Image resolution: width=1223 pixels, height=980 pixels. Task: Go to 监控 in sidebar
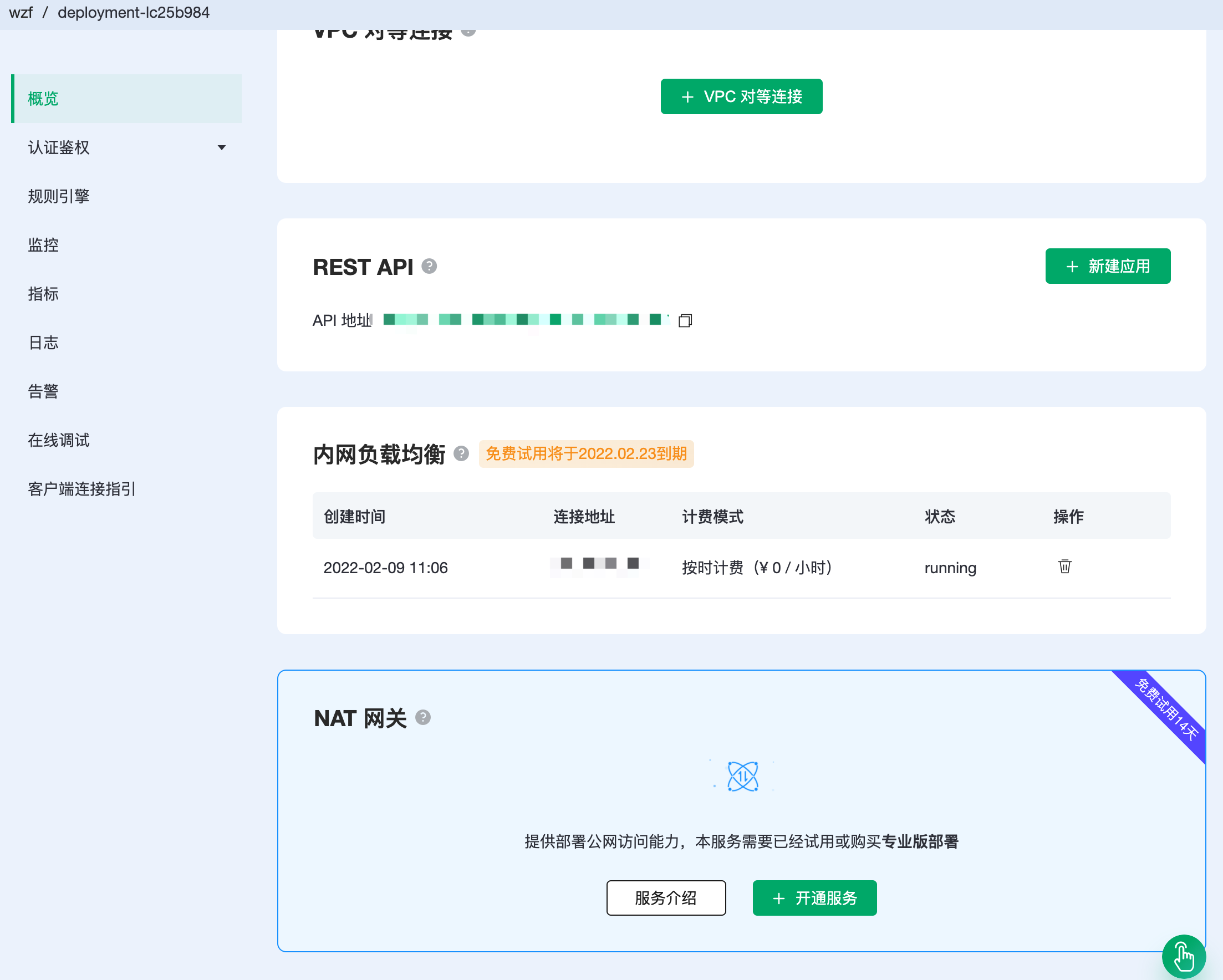click(x=43, y=245)
